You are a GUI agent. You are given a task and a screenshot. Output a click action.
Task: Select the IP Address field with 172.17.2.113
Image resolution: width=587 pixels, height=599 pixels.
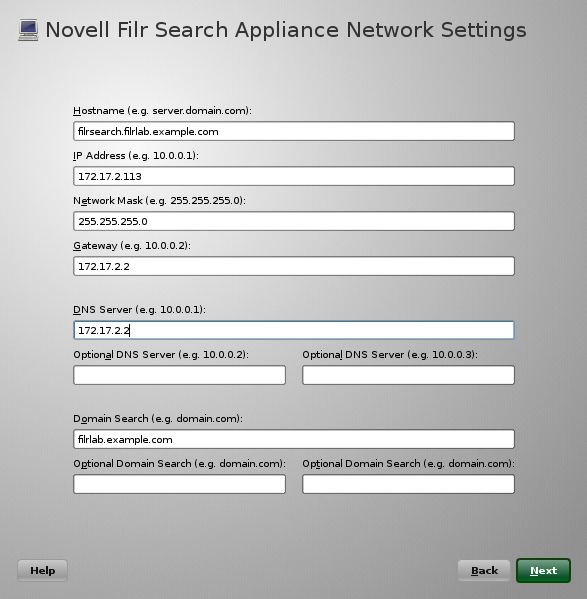click(294, 176)
